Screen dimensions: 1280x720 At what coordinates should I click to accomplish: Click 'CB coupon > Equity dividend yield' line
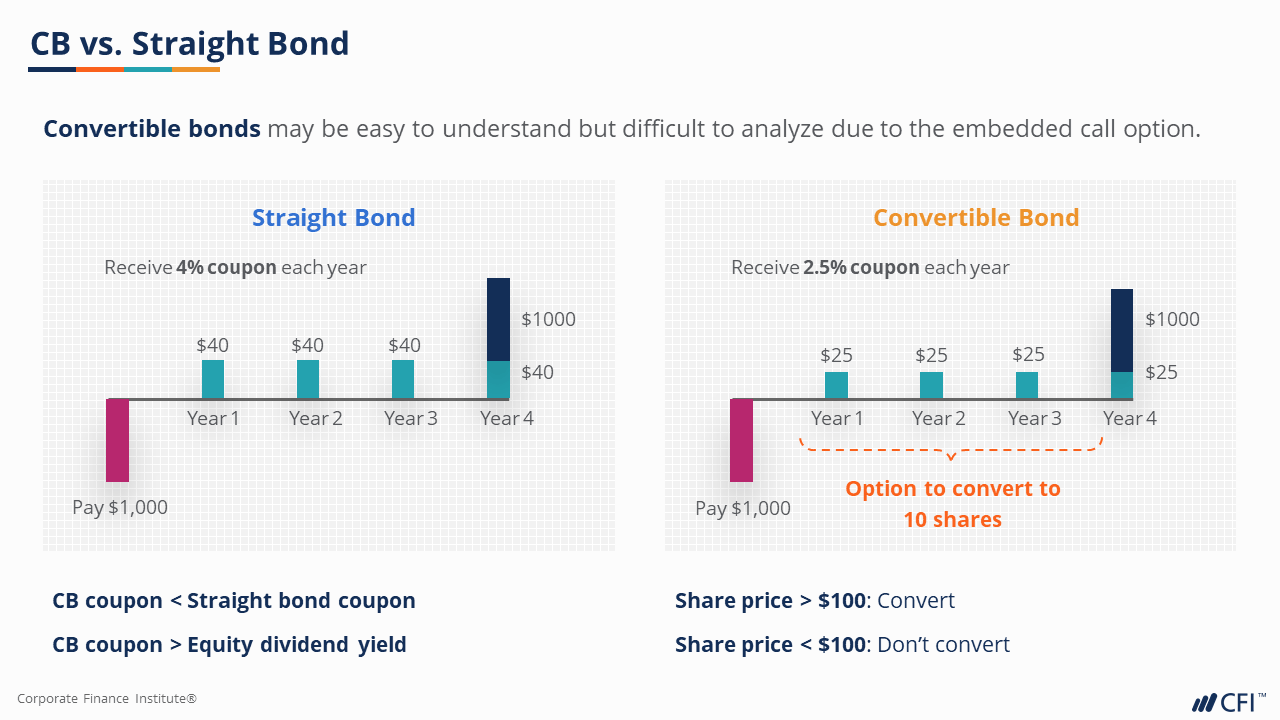pos(229,645)
